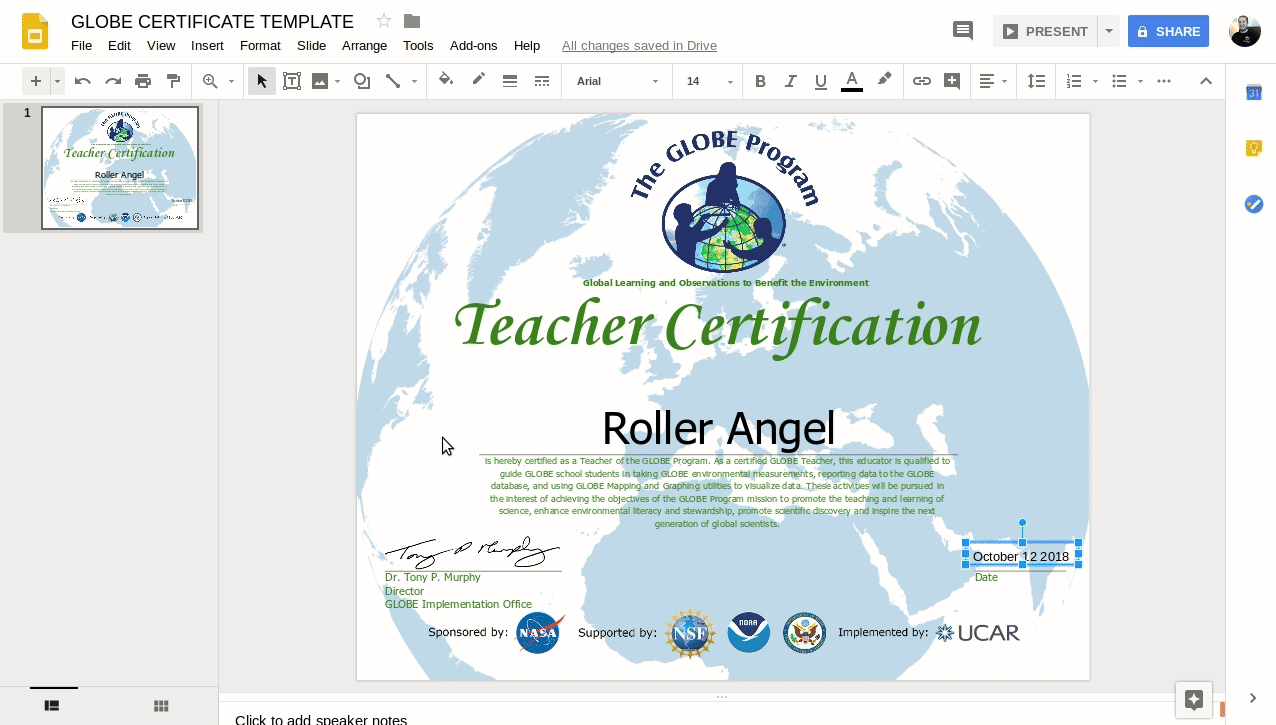This screenshot has width=1276, height=725.
Task: Add a new slide with plus button
Action: point(36,81)
